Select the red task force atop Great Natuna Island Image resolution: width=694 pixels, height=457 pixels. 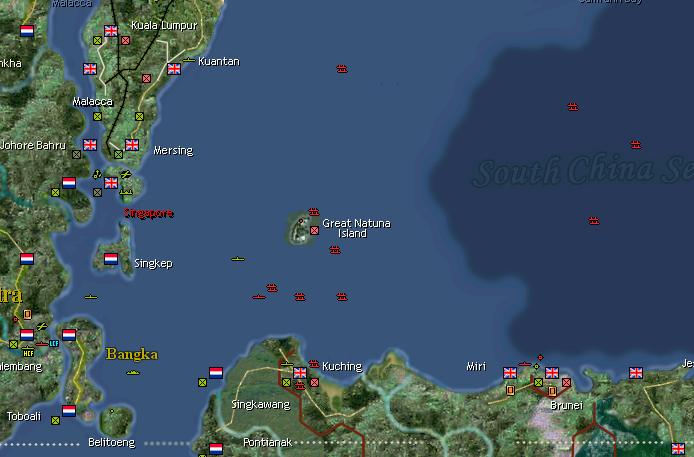[314, 211]
